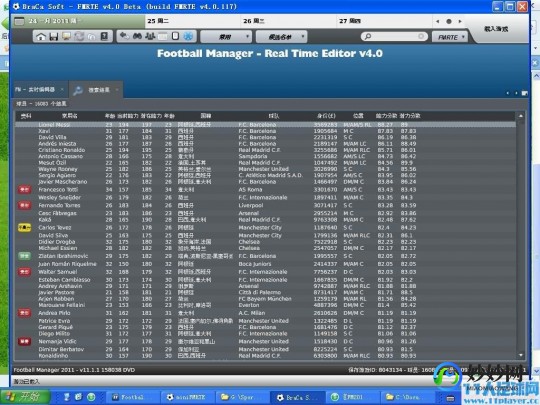Click the monitor screen toolbar icon
This screenshot has height=405, width=540.
(x=66, y=36)
